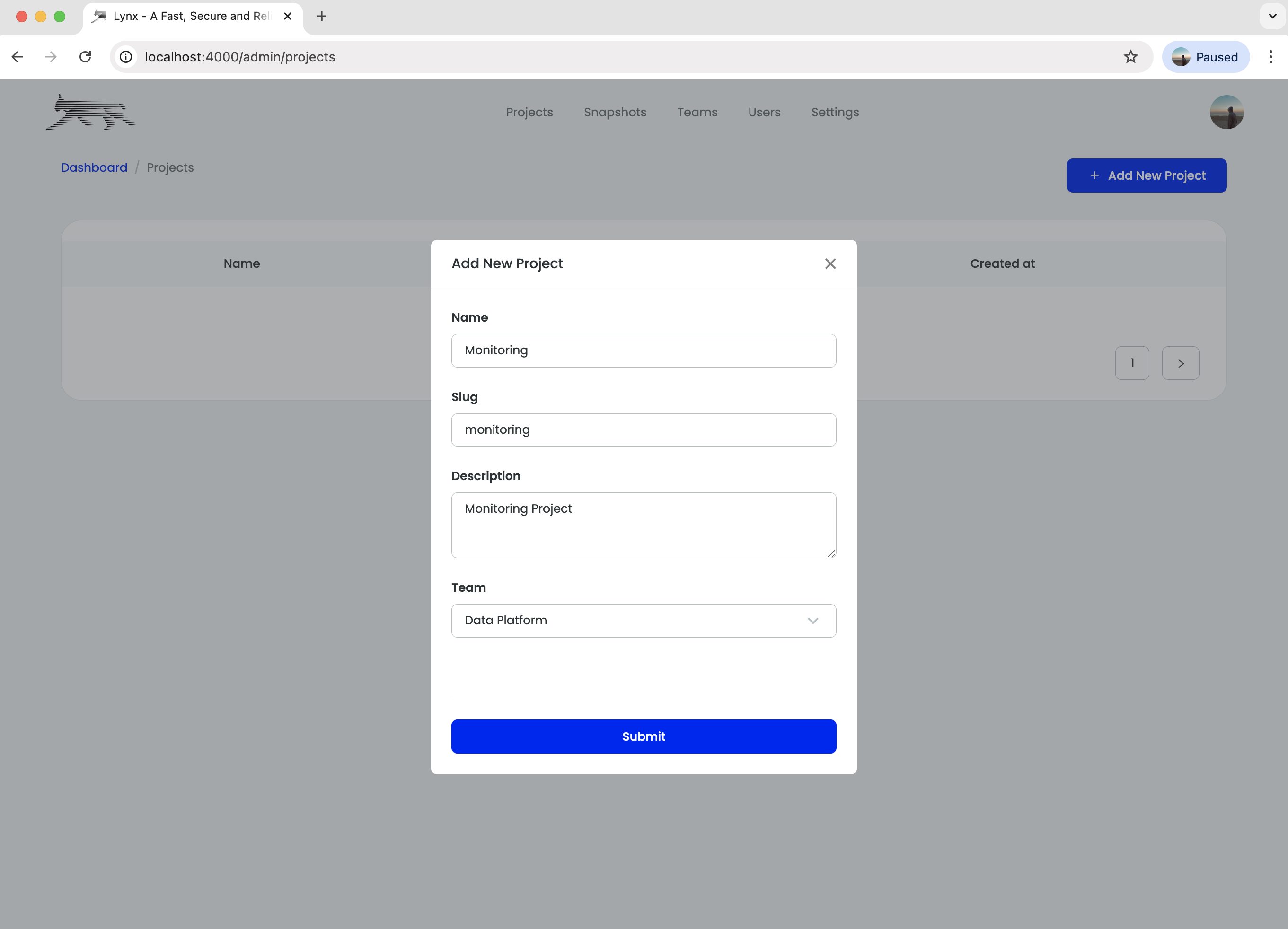The height and width of the screenshot is (929, 1288).
Task: Follow the Dashboard breadcrumb link
Action: 94,167
